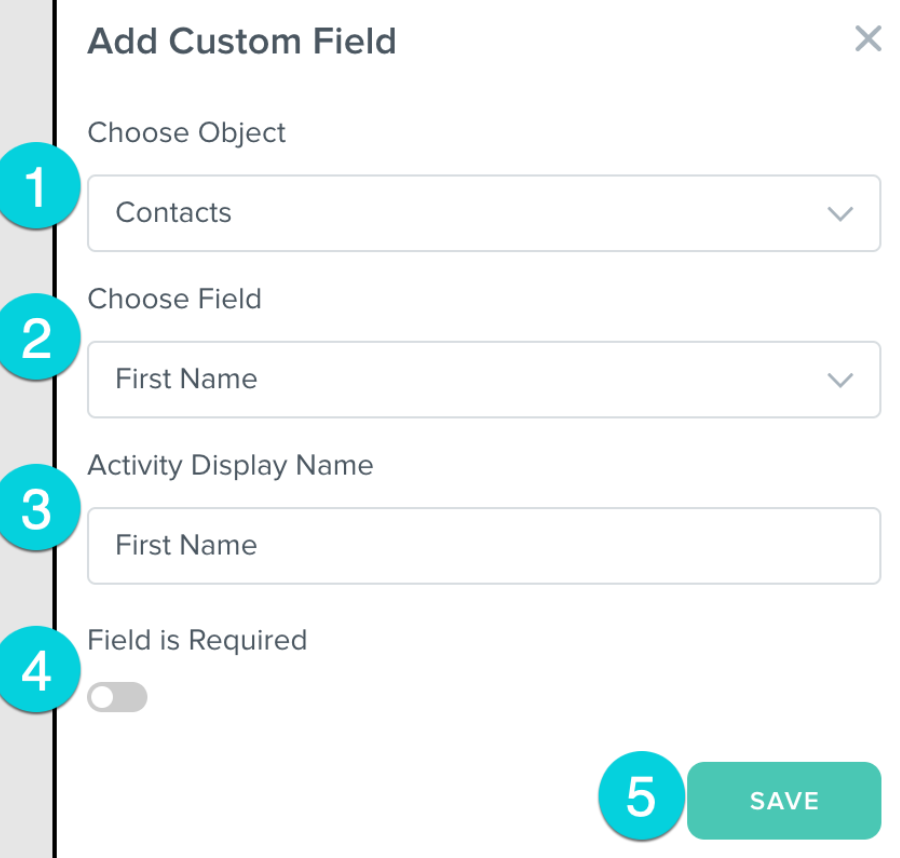Image resolution: width=900 pixels, height=858 pixels.
Task: Click the teal step 4 circle badge
Action: 37,670
